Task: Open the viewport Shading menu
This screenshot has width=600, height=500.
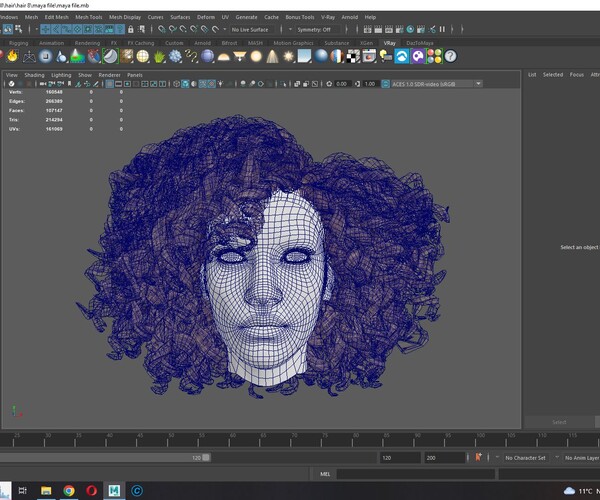Action: pos(34,75)
